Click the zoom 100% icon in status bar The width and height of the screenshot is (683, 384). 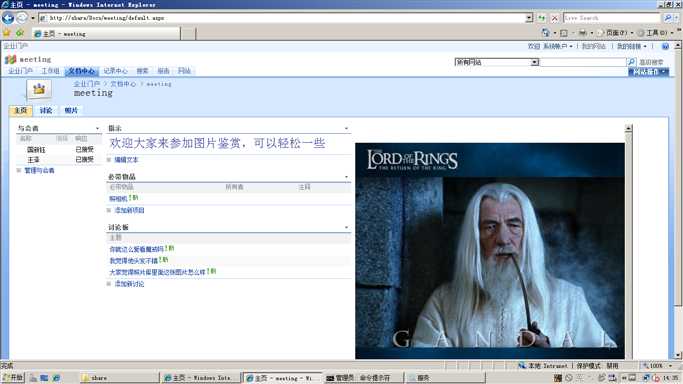click(x=646, y=366)
